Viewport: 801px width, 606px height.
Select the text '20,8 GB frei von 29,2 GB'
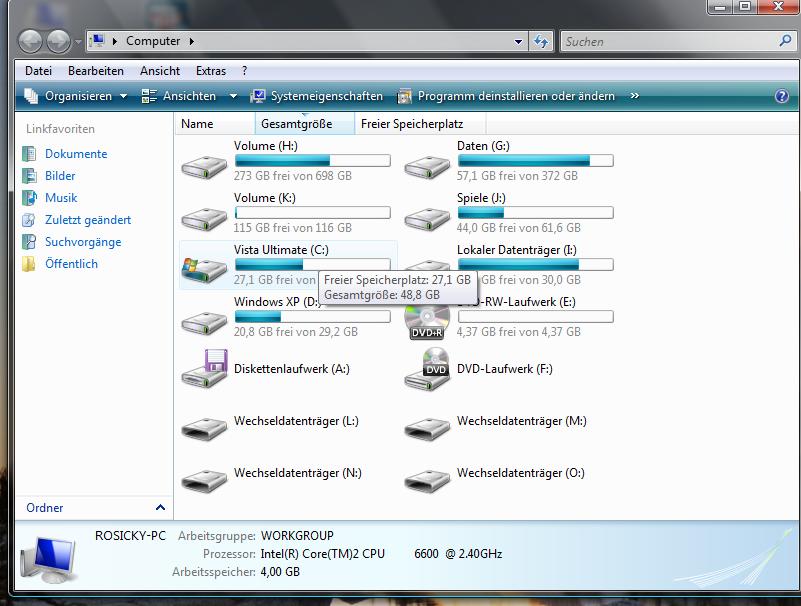pyautogui.click(x=296, y=332)
